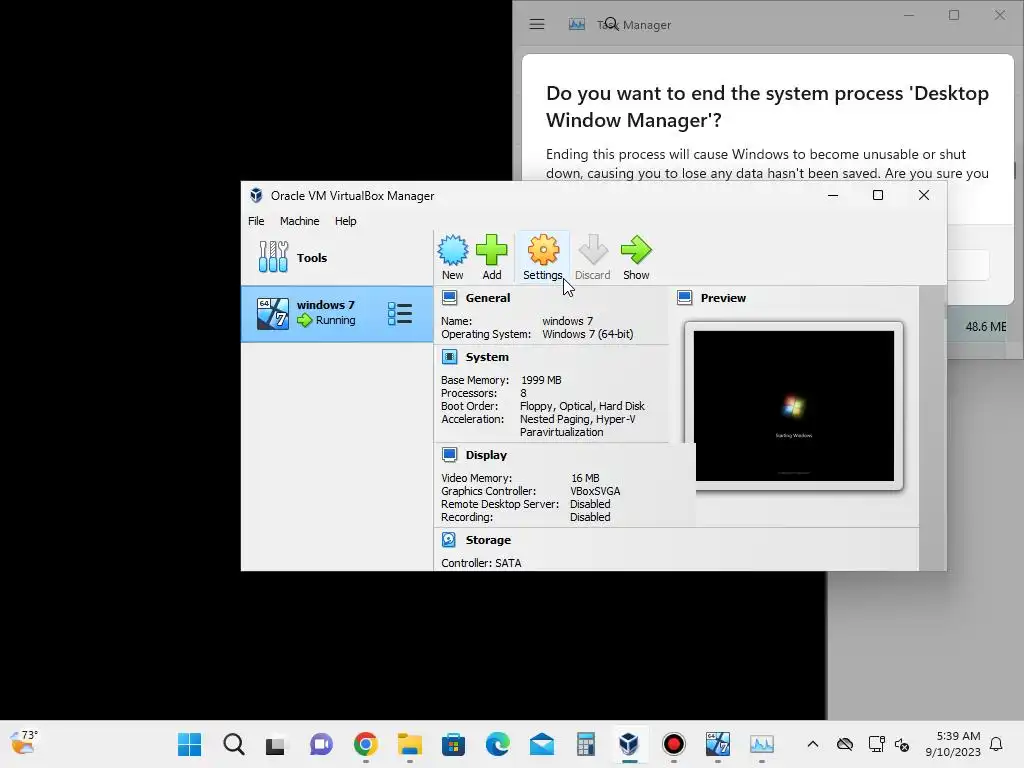This screenshot has width=1024, height=768.
Task: Click the Base Memory value 1999 MB
Action: 541,380
